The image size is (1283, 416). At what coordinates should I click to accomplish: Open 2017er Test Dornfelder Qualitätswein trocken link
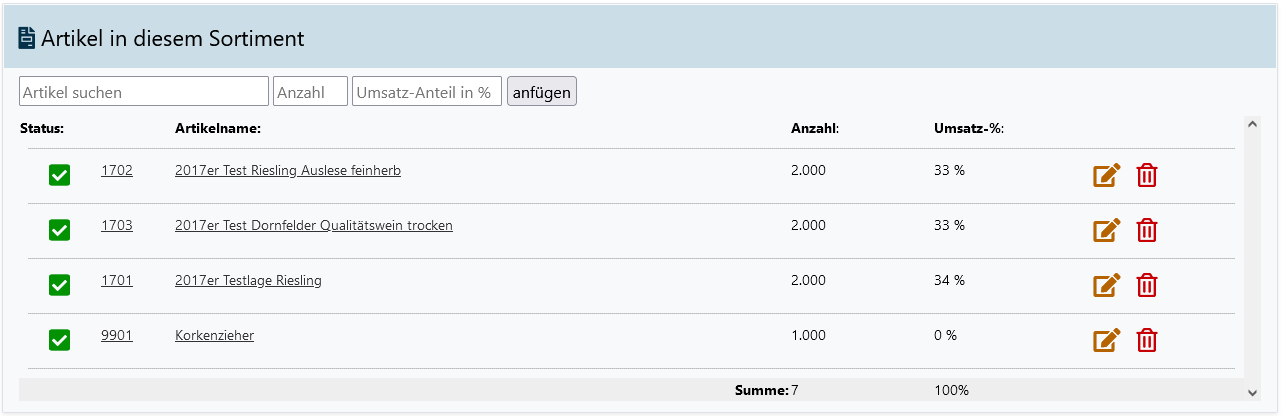[313, 226]
